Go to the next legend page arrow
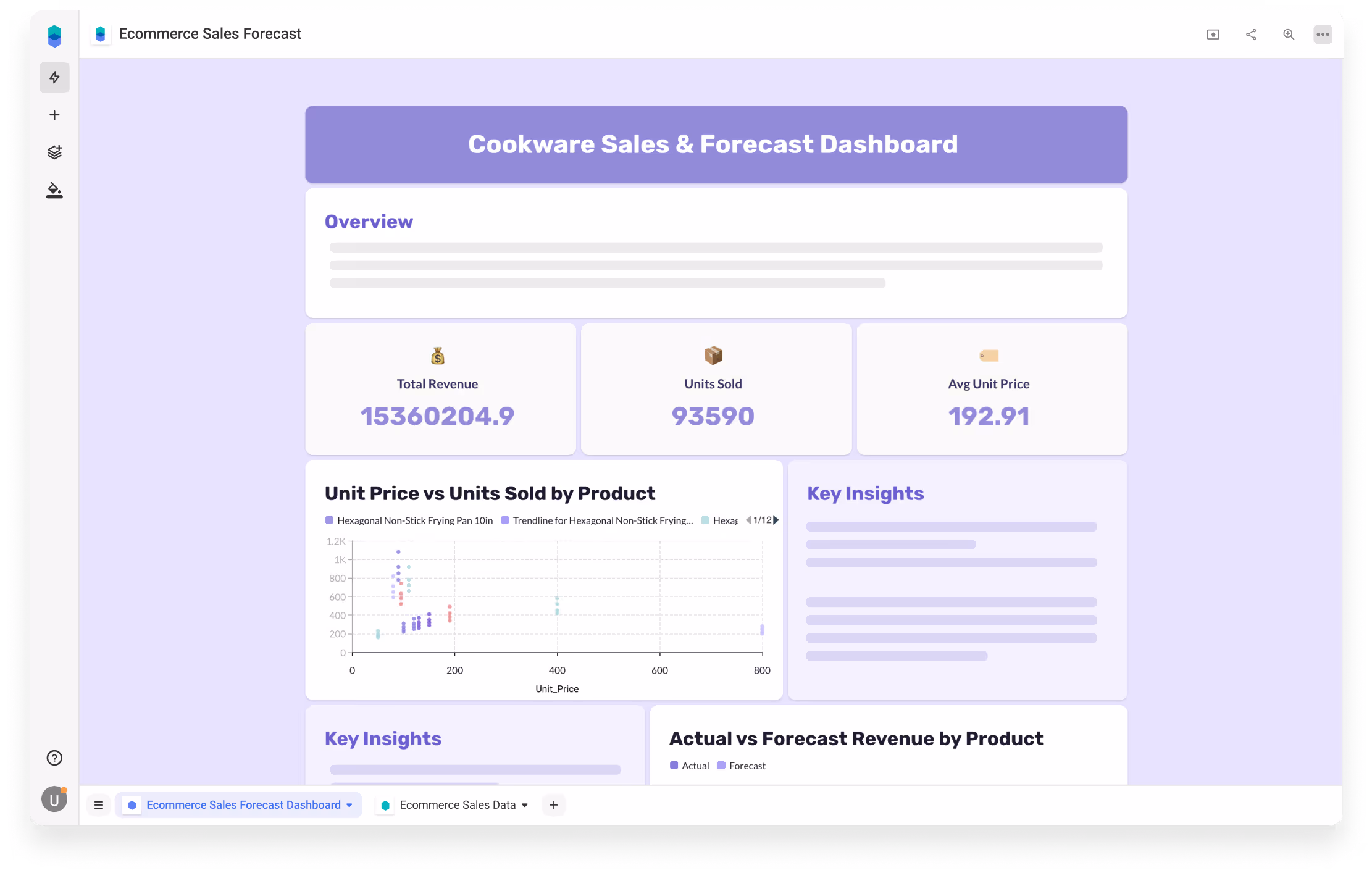Viewport: 1372px width, 873px height. point(776,520)
